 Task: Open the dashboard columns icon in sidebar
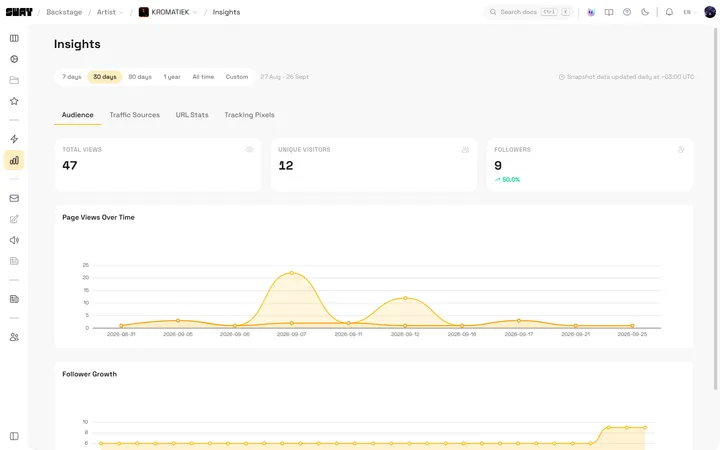(14, 38)
